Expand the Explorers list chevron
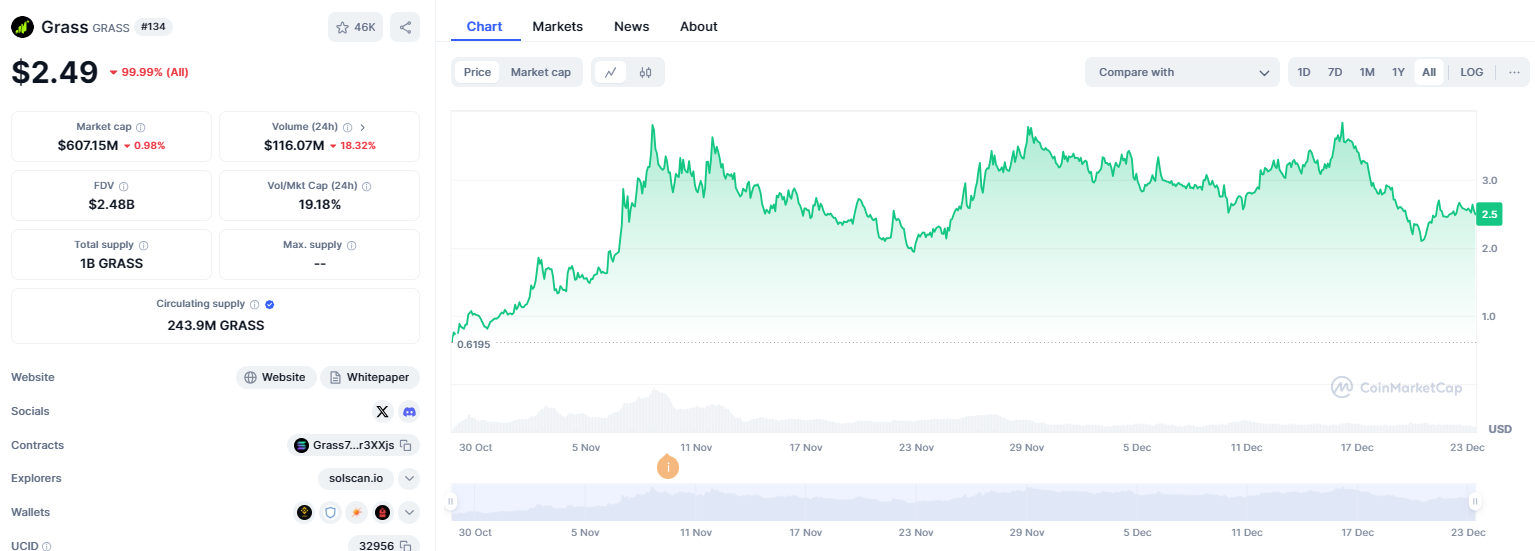This screenshot has width=1535, height=551. pos(408,478)
